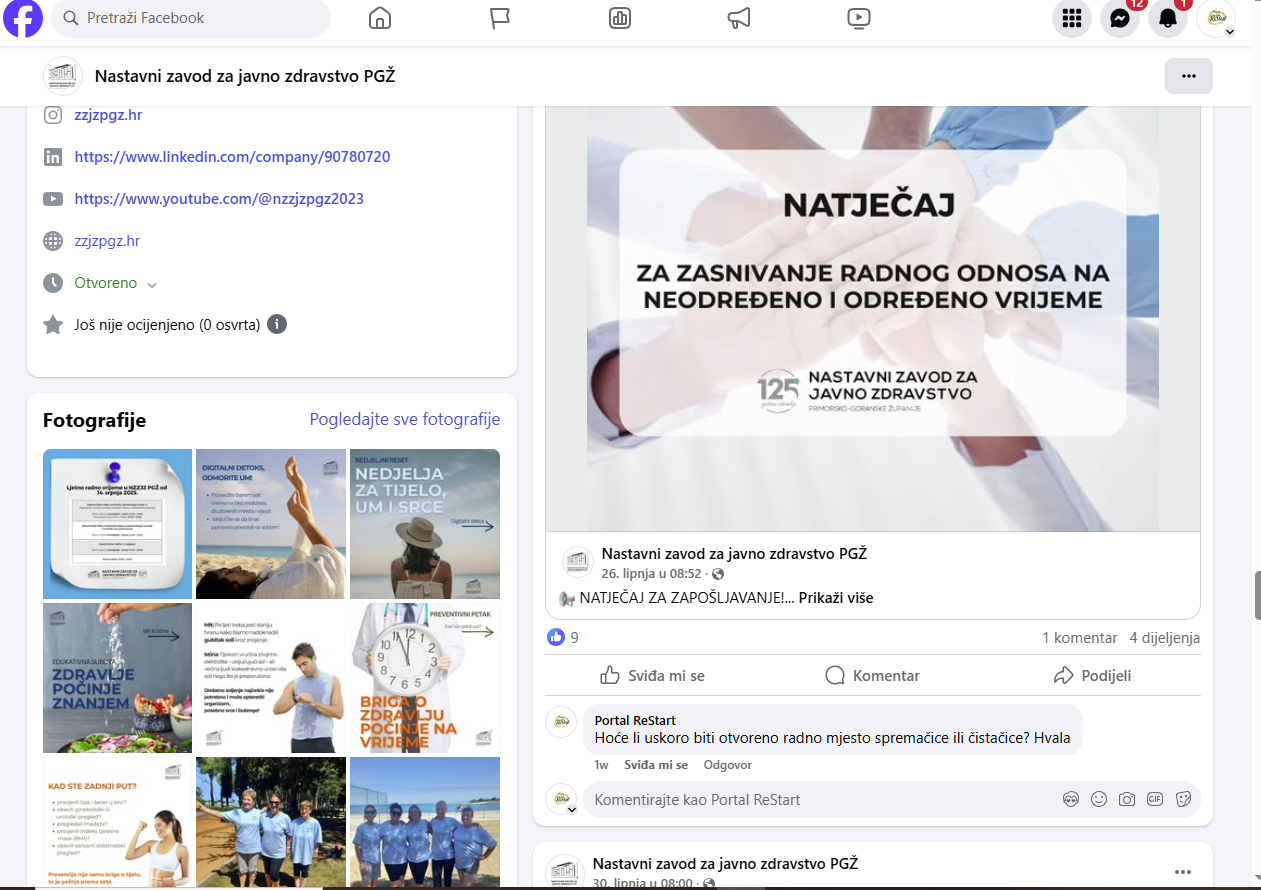Click the GIF icon in comment box

[1155, 799]
